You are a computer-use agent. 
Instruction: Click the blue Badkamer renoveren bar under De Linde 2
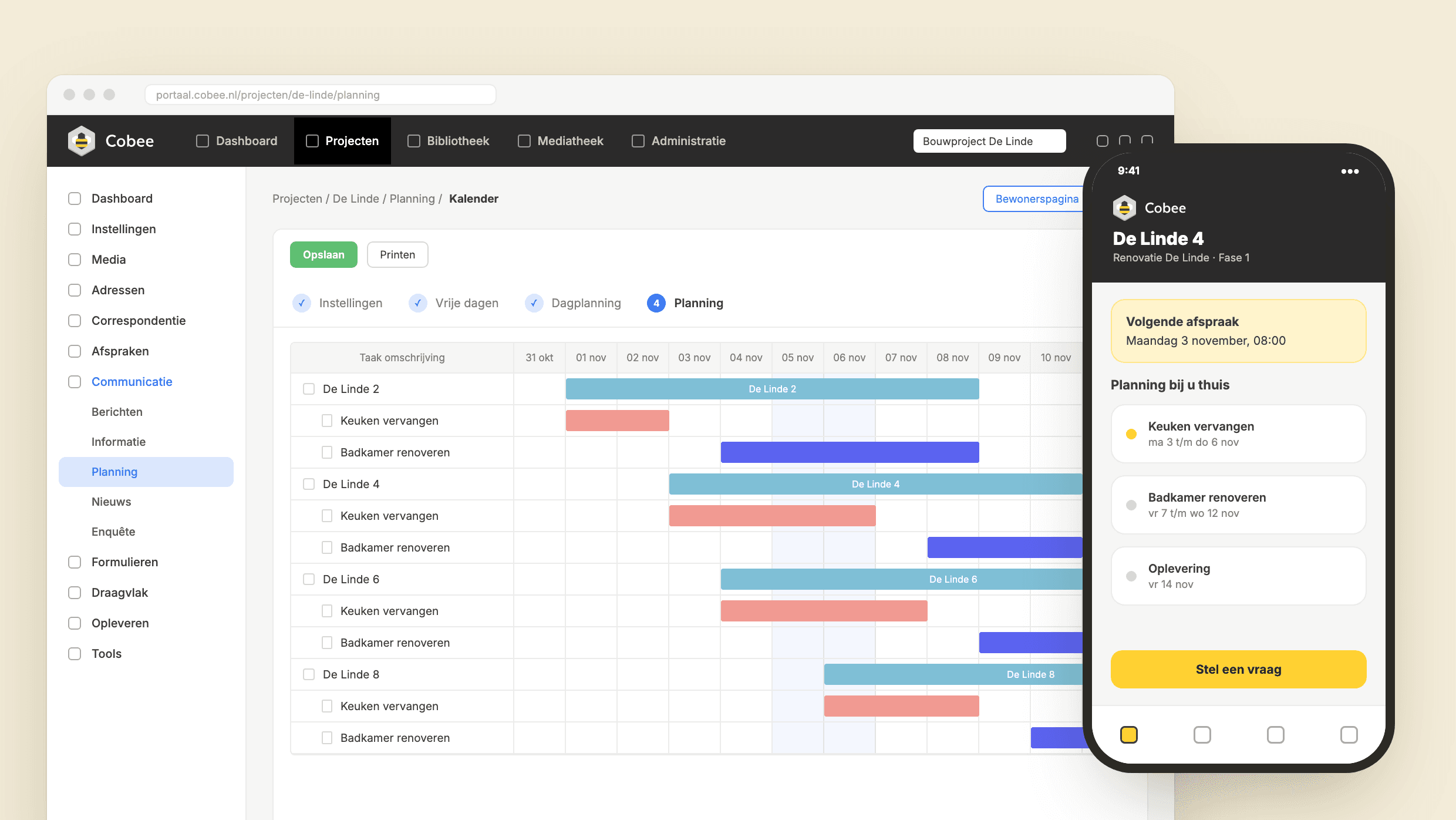(850, 452)
